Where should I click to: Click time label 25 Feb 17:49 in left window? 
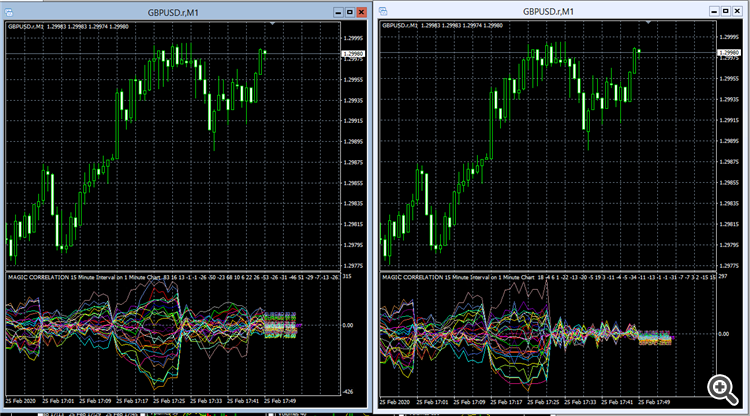click(x=280, y=401)
